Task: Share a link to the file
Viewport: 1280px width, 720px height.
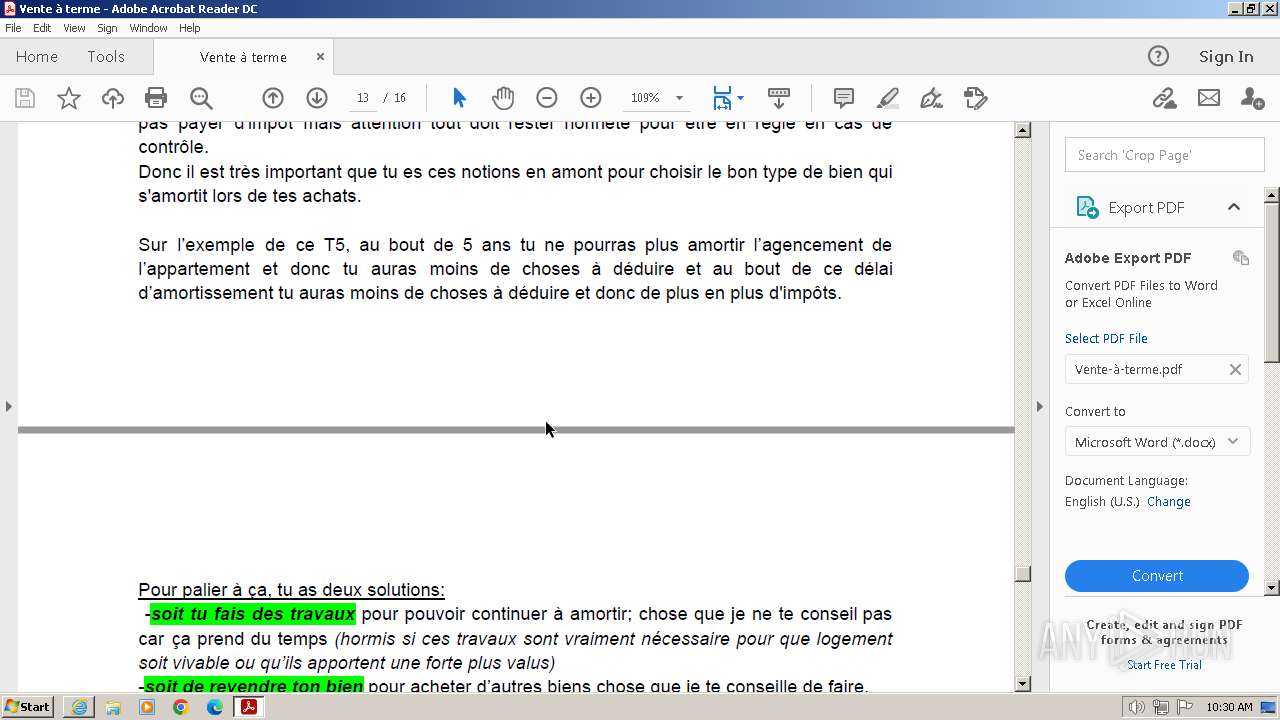Action: 1164,98
